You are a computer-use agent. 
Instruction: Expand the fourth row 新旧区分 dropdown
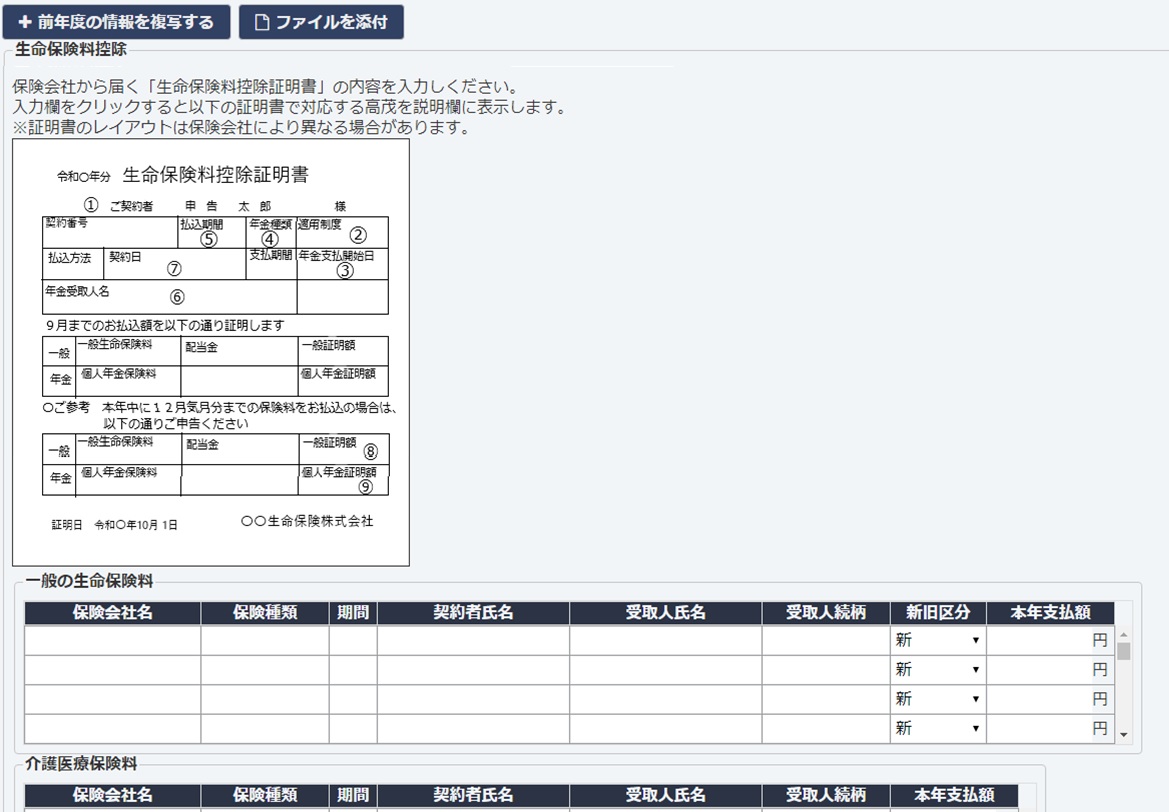pos(937,729)
